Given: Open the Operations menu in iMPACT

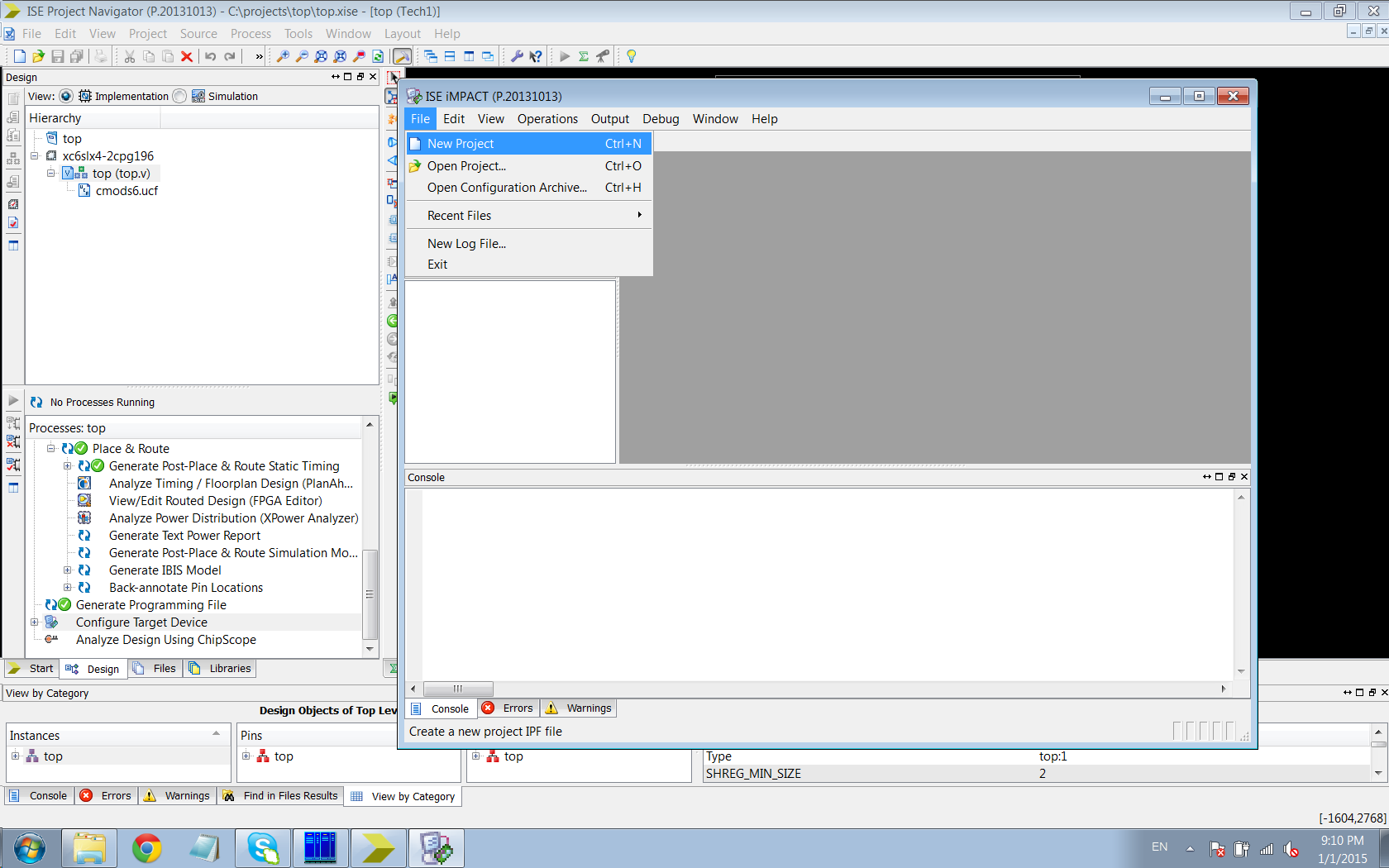Looking at the screenshot, I should tap(547, 119).
